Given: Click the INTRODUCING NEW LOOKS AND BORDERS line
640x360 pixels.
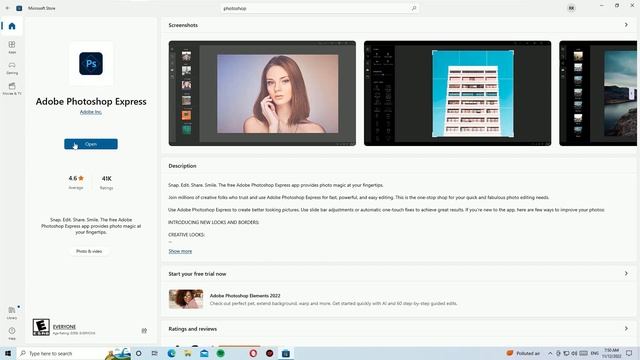Looking at the screenshot, I should coord(213,222).
